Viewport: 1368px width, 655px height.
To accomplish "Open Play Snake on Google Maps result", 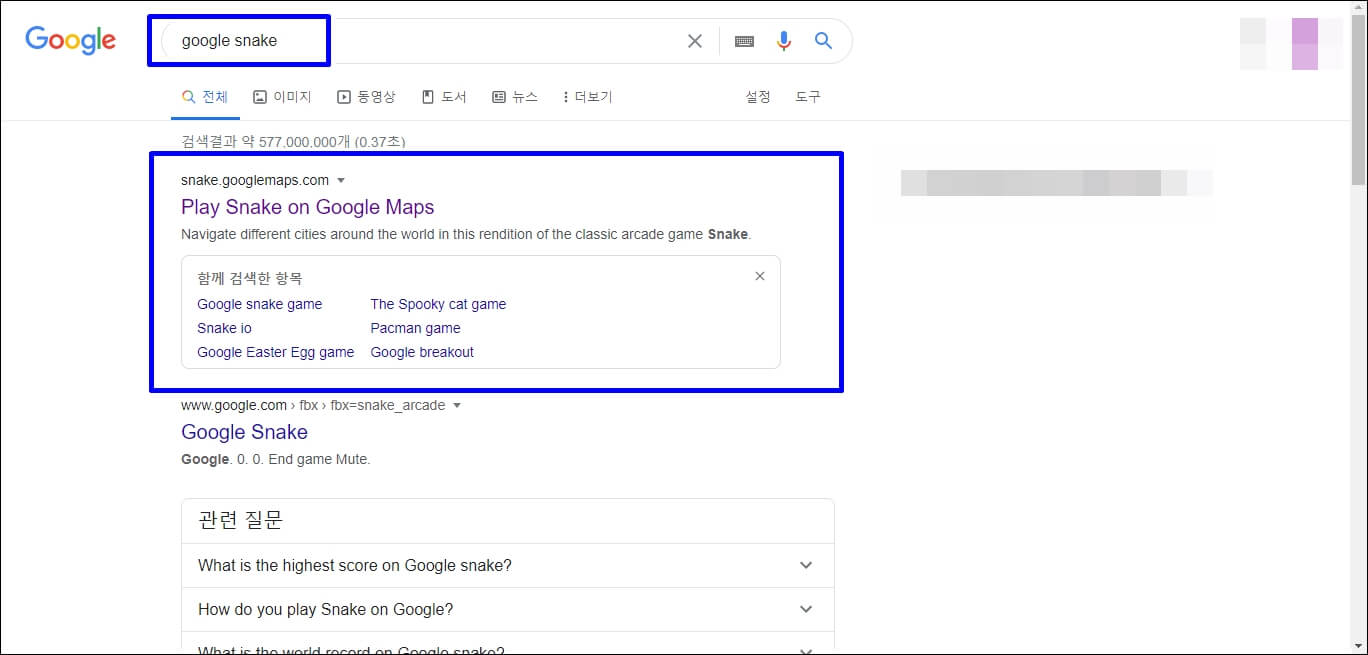I will pos(308,207).
